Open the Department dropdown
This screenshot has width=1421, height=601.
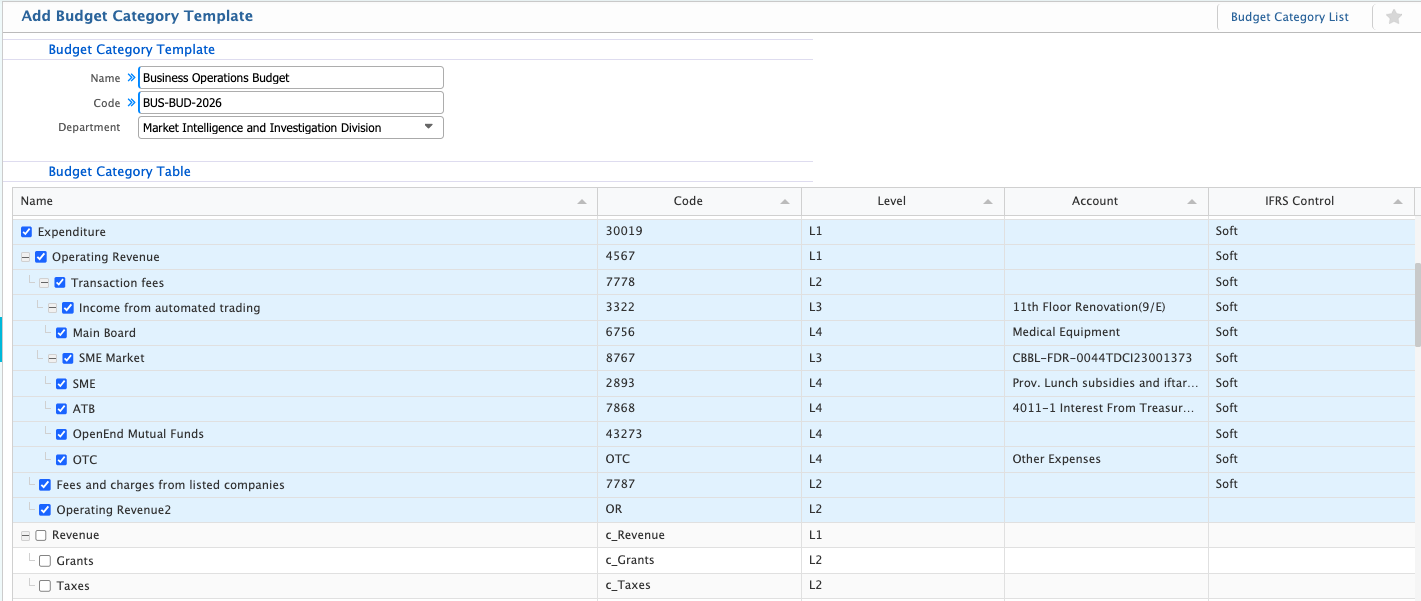[428, 127]
